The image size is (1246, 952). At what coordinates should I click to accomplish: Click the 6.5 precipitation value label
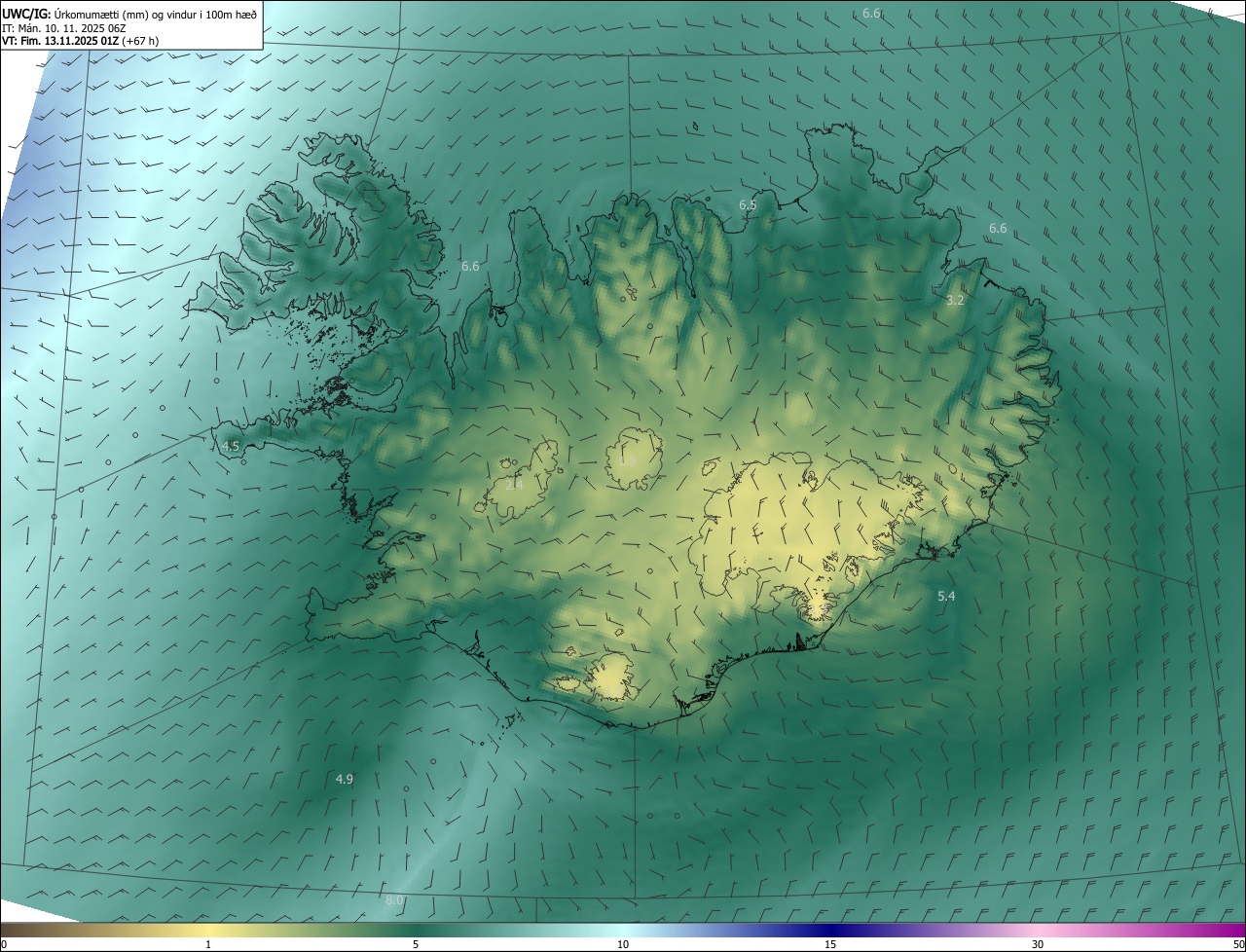748,205
